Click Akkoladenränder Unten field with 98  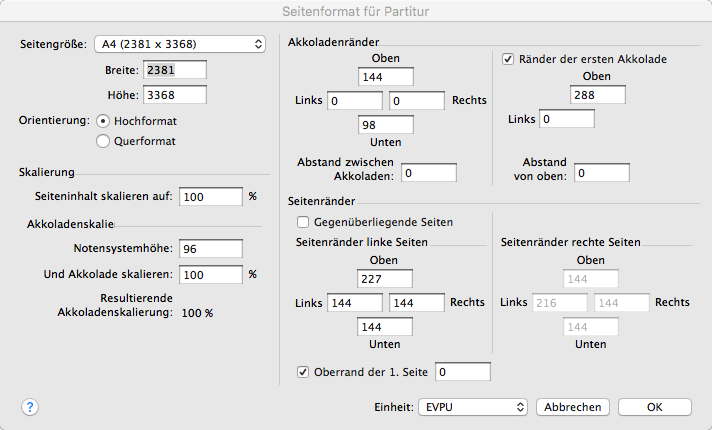[x=385, y=125]
